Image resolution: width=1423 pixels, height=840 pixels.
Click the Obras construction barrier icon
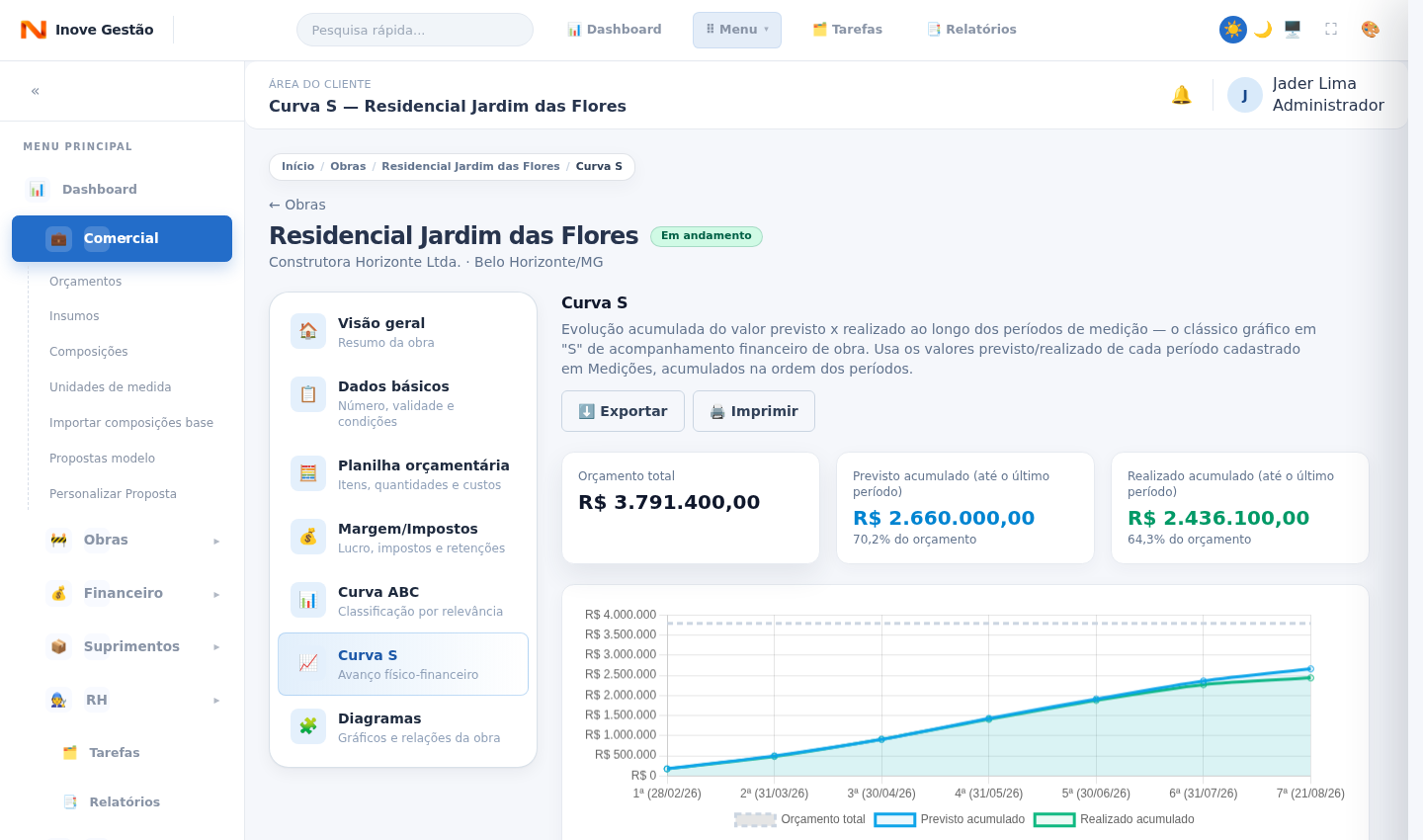point(58,540)
